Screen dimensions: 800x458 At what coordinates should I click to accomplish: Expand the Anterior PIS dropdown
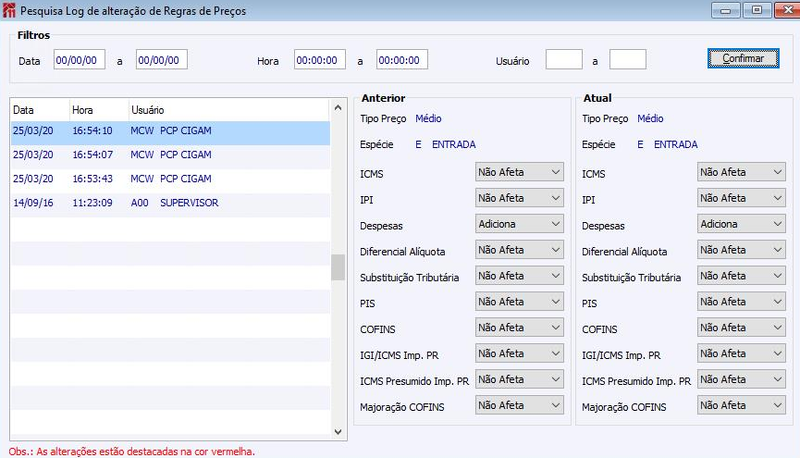coord(519,302)
